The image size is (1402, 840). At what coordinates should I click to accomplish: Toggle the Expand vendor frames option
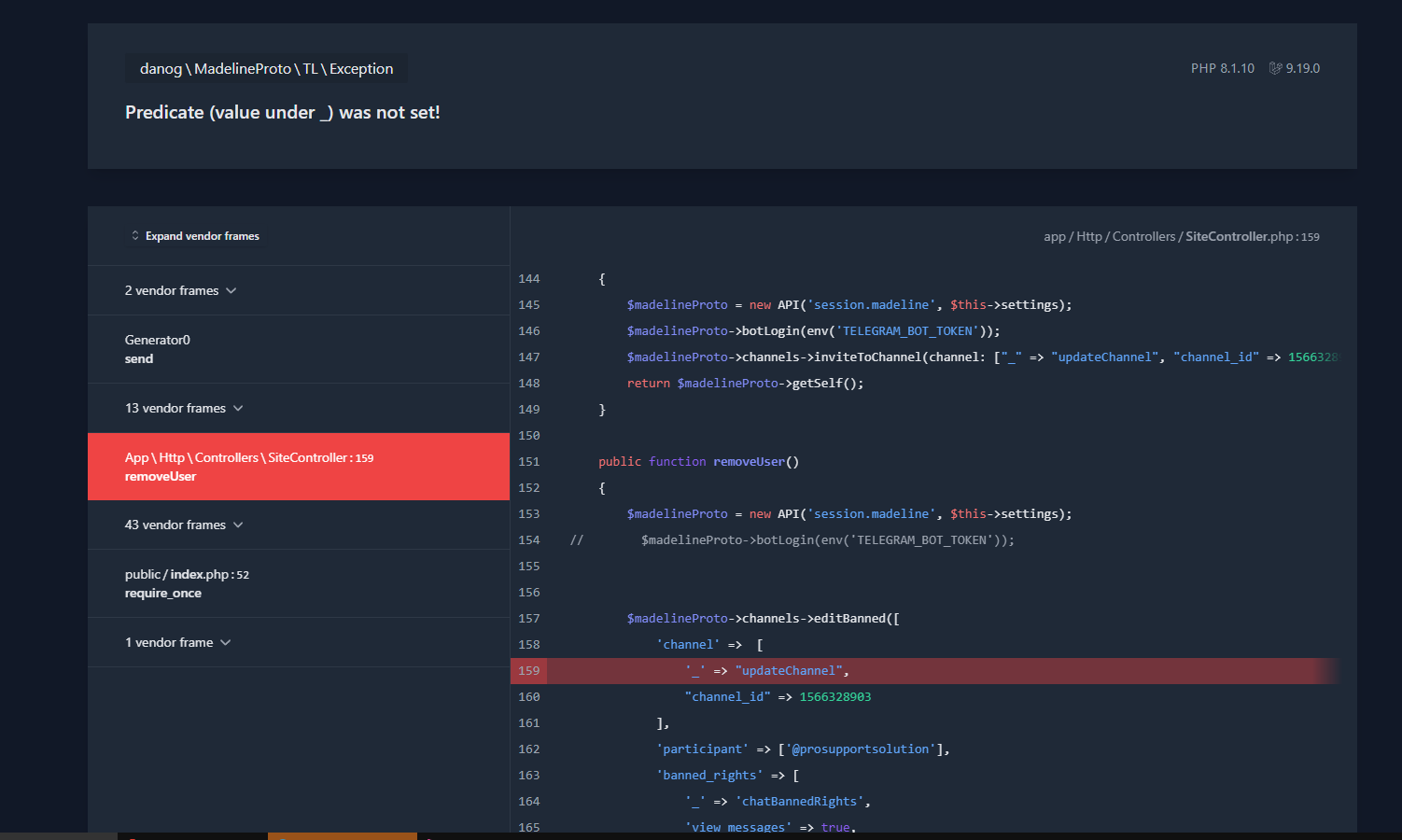coord(203,235)
